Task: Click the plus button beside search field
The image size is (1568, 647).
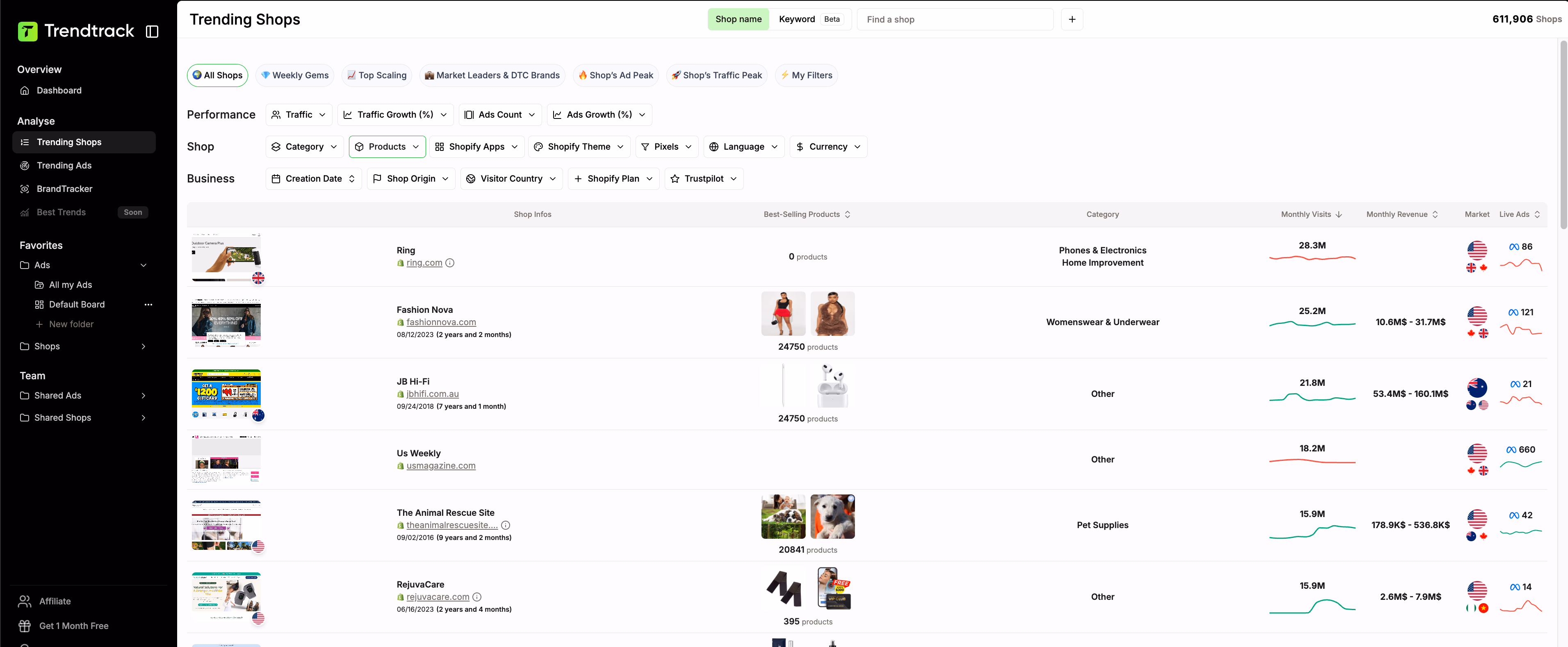Action: 1071,20
